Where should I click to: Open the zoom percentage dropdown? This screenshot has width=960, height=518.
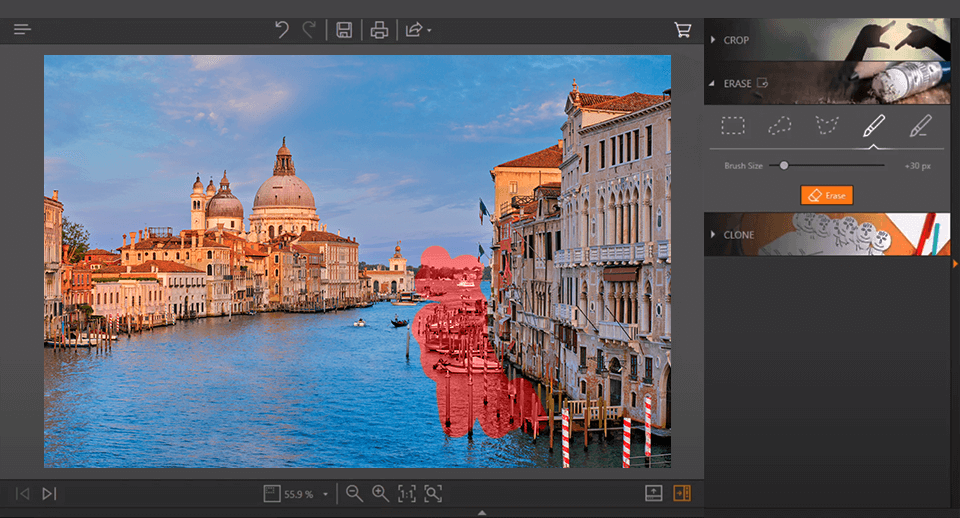pos(325,494)
